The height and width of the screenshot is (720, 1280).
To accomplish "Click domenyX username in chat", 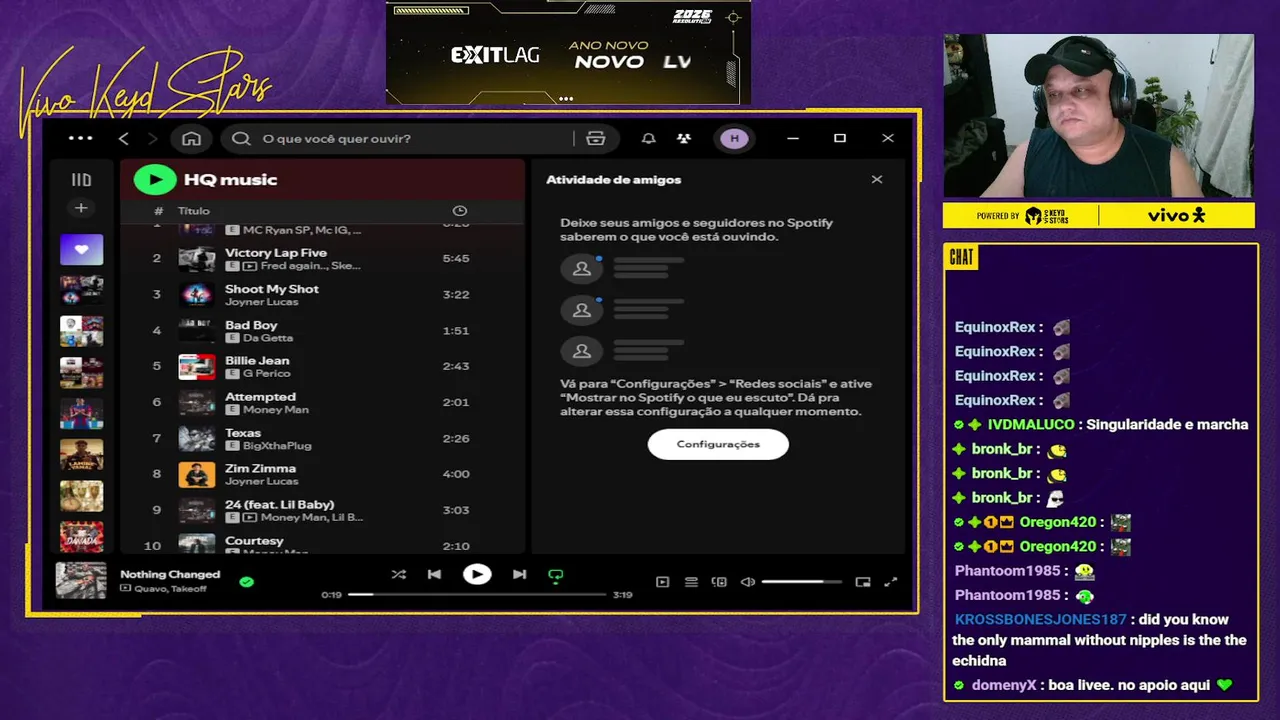I will tap(1004, 685).
